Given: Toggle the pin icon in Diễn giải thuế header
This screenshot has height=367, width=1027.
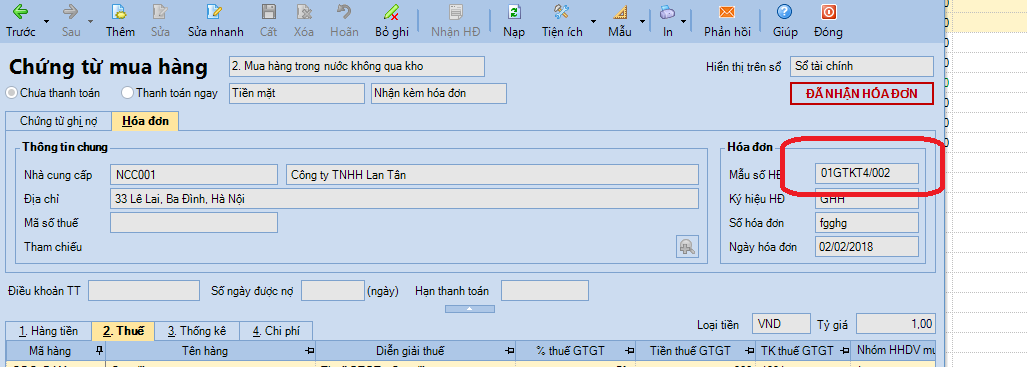Looking at the screenshot, I should click(x=509, y=351).
